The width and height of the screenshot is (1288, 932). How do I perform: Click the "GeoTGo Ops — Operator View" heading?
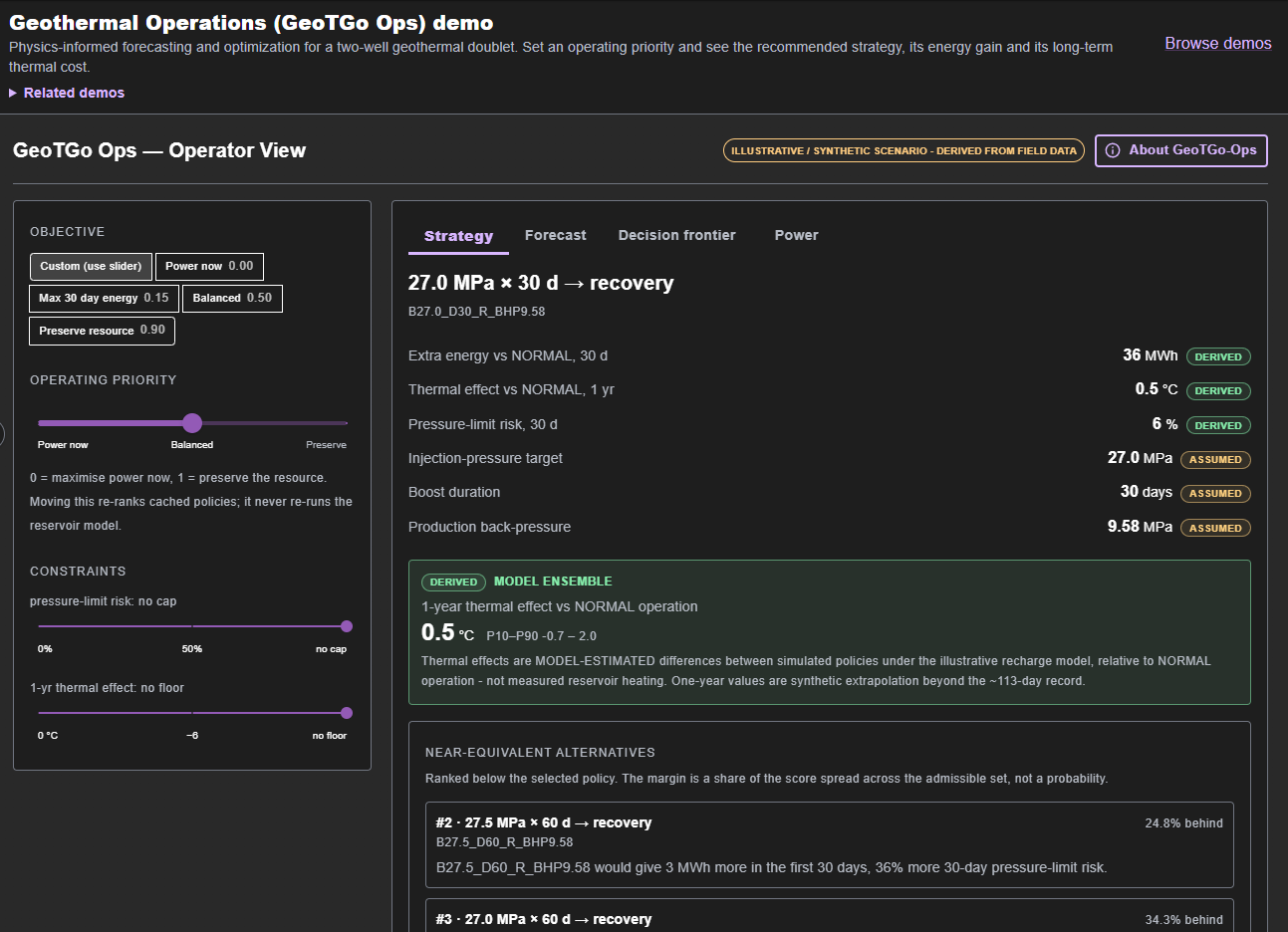pyautogui.click(x=159, y=150)
